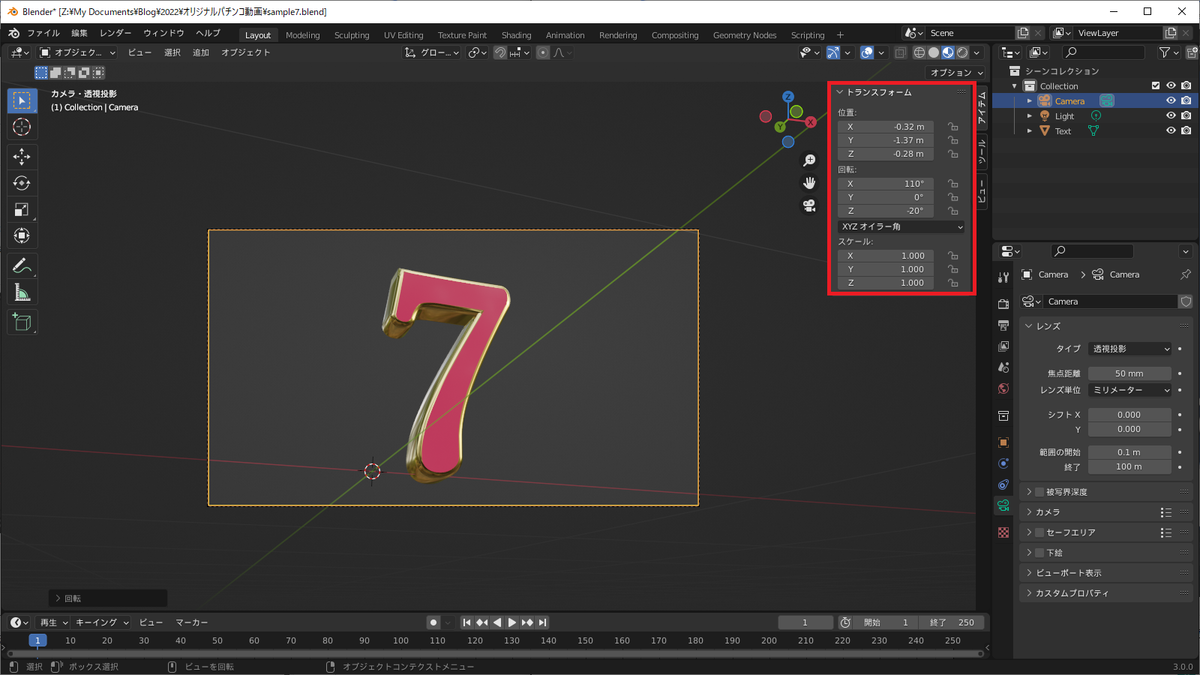Open the 追加 menu in viewport header
This screenshot has width=1200, height=675.
[201, 52]
